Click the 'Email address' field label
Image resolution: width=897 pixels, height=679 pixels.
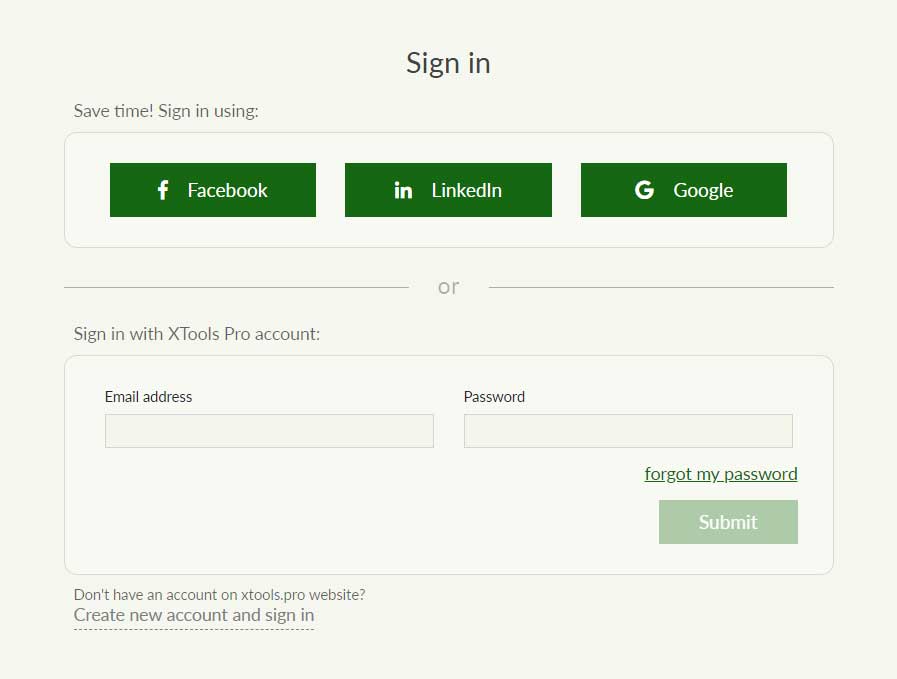click(x=148, y=397)
